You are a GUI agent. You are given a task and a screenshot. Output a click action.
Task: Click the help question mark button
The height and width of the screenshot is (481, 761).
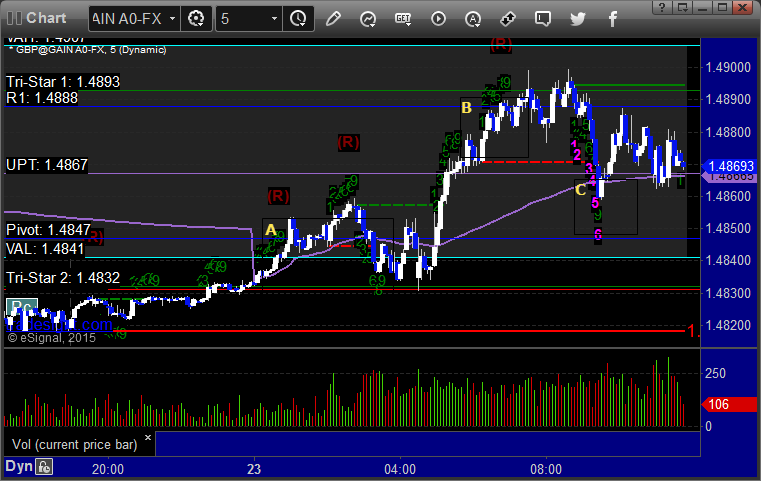click(662, 7)
